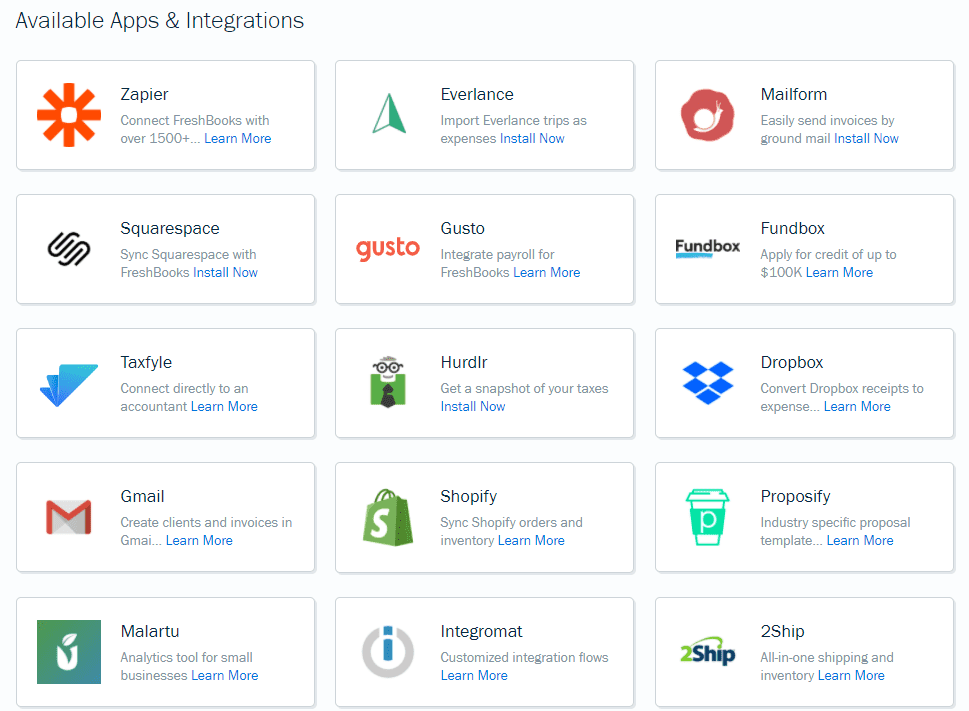Open Learn More link for Shopify
This screenshot has height=711, width=969.
click(x=531, y=541)
